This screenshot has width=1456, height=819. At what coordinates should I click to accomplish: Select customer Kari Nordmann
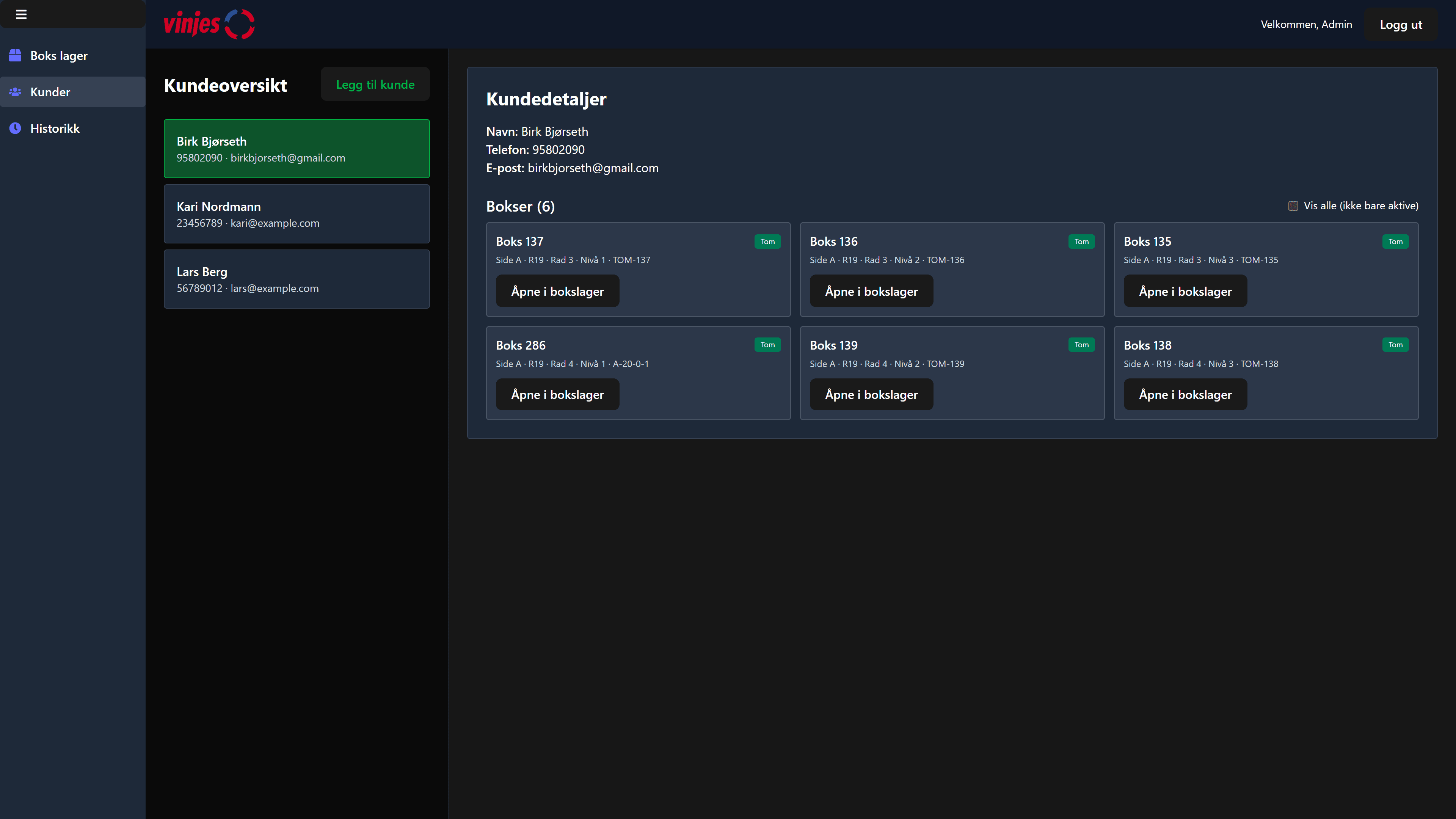(296, 214)
